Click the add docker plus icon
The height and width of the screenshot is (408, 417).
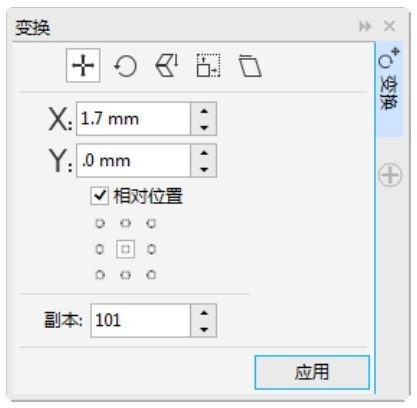(x=390, y=175)
